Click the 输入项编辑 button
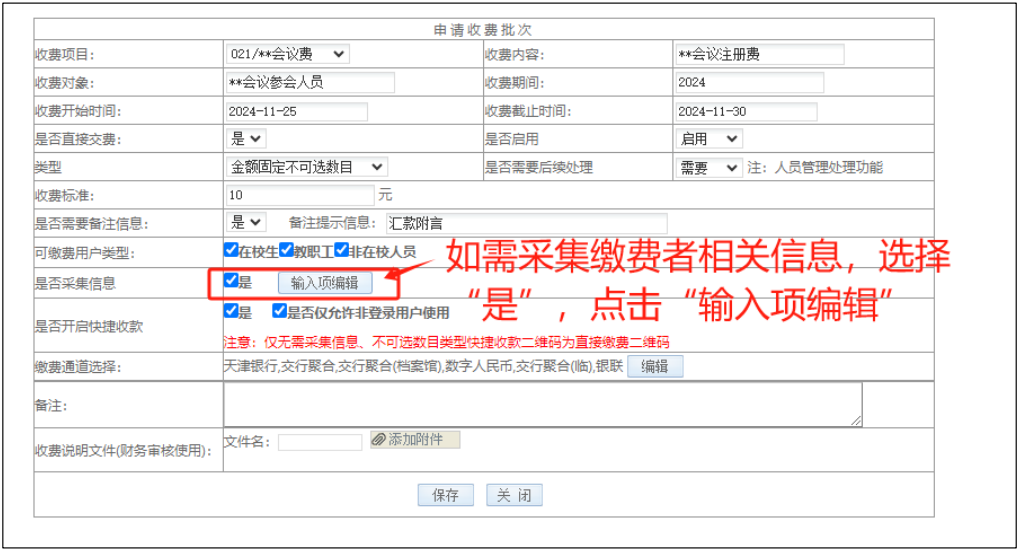The height and width of the screenshot is (550, 1020). click(x=325, y=283)
